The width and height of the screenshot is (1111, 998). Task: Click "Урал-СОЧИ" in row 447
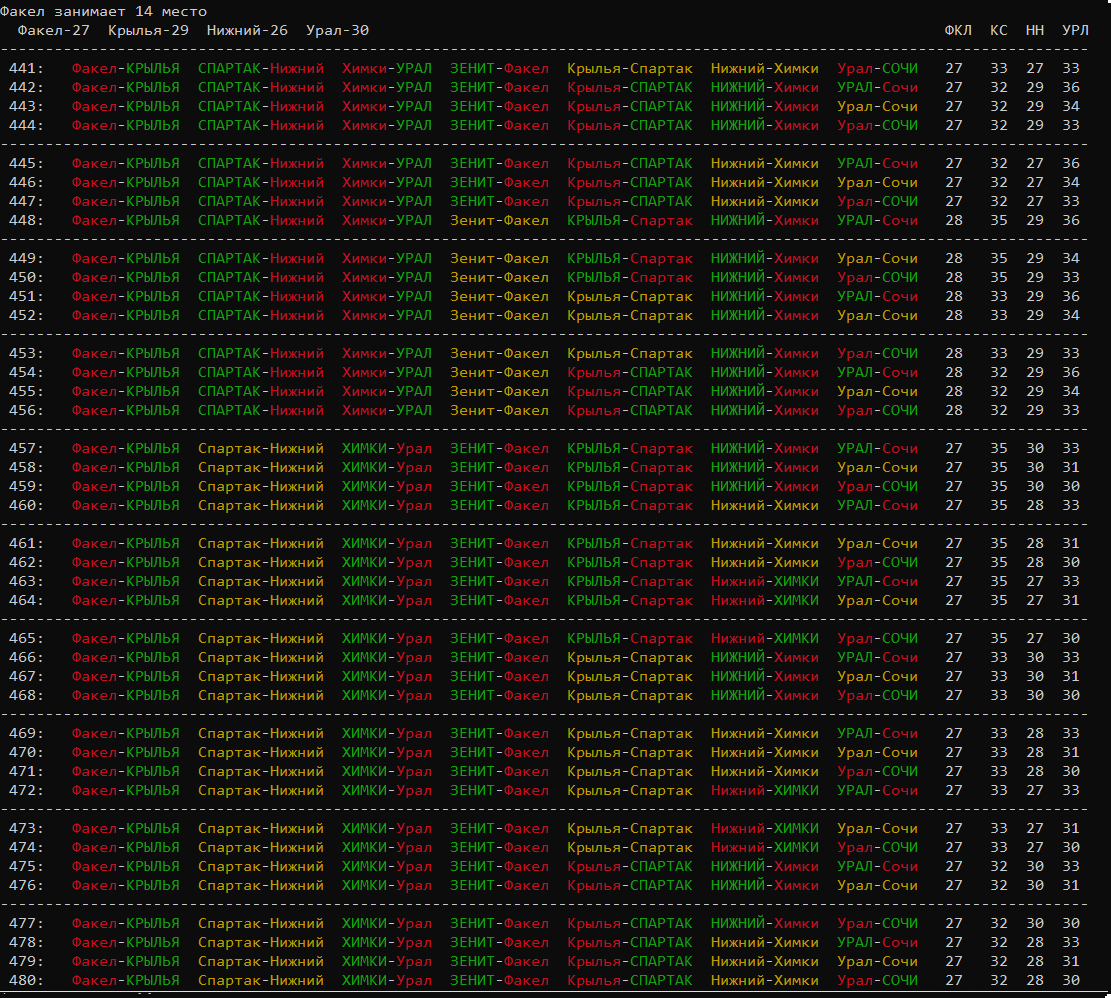[x=877, y=202]
